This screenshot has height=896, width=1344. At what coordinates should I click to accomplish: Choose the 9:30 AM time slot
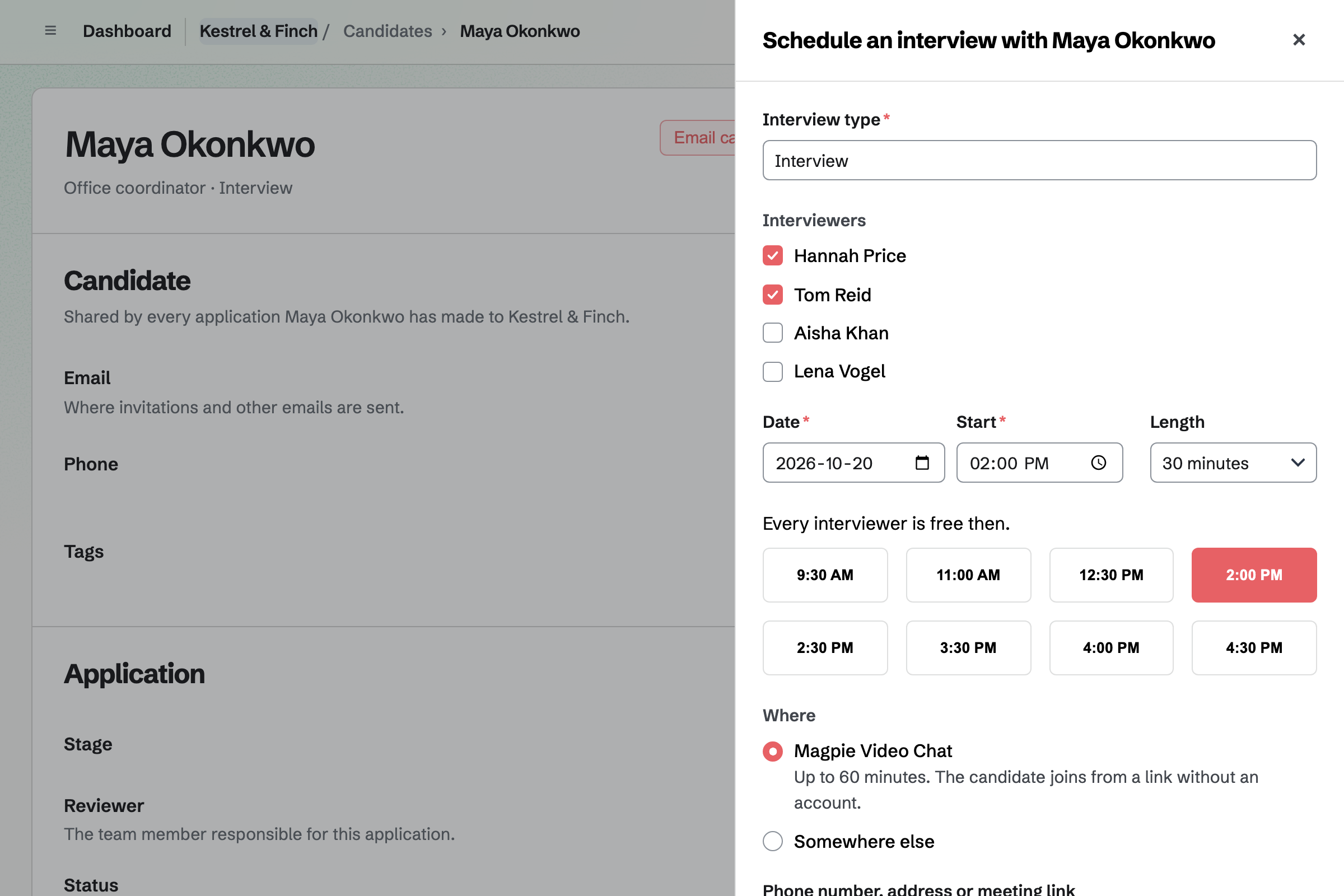coord(825,575)
